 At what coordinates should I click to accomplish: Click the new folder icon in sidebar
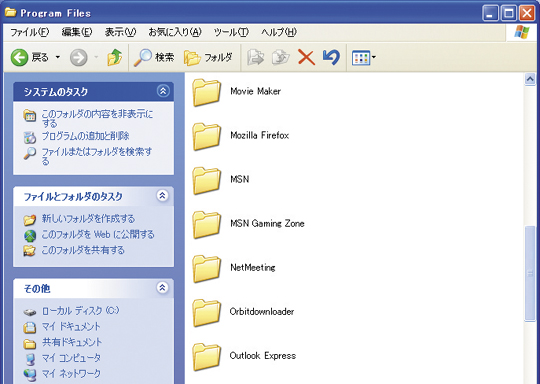[30, 219]
